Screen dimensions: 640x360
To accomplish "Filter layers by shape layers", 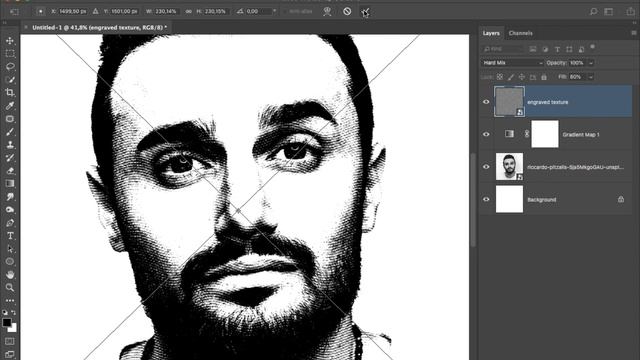I will click(x=569, y=49).
